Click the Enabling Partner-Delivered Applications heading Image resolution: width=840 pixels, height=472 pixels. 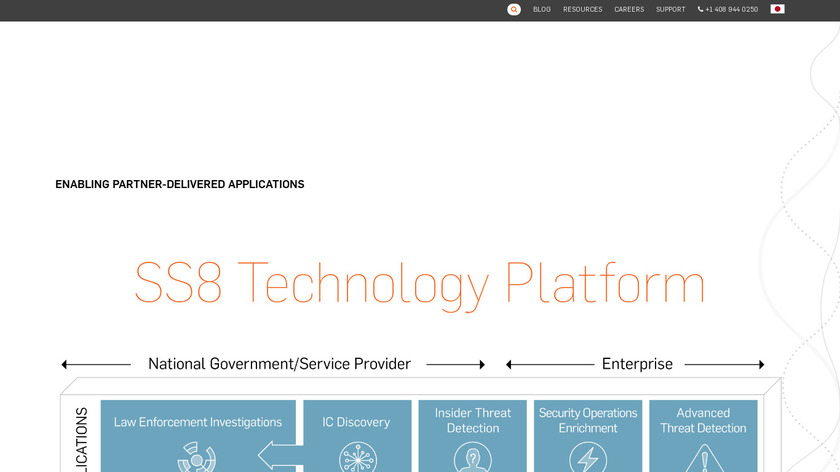click(179, 184)
